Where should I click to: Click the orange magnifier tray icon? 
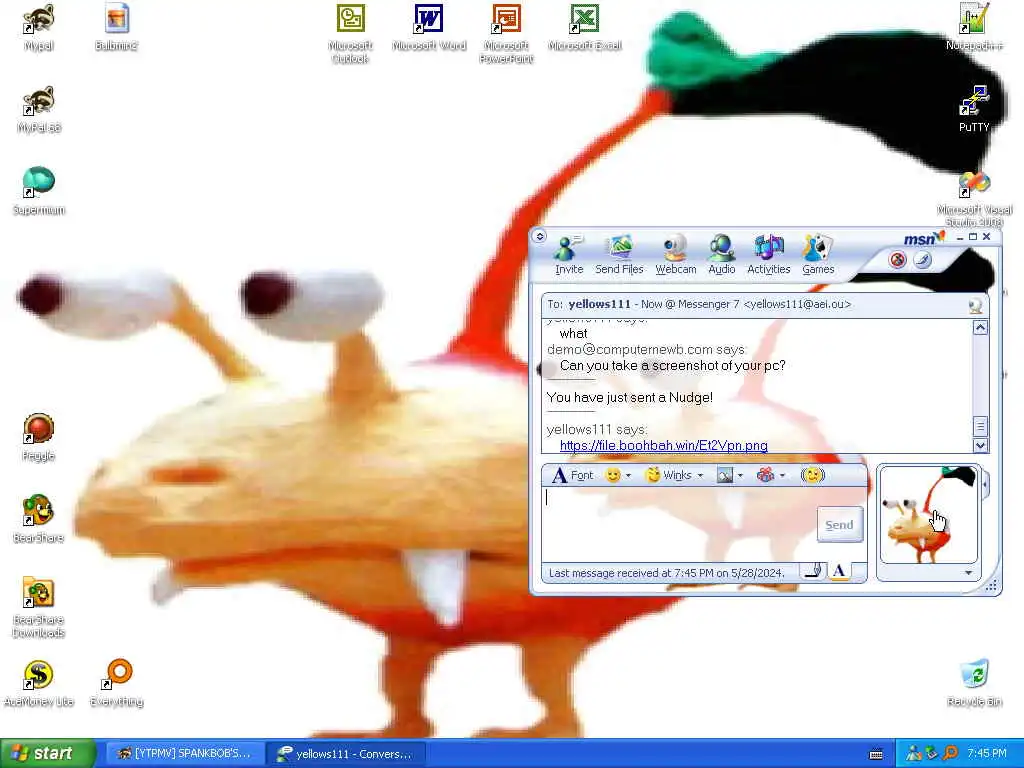(950, 754)
